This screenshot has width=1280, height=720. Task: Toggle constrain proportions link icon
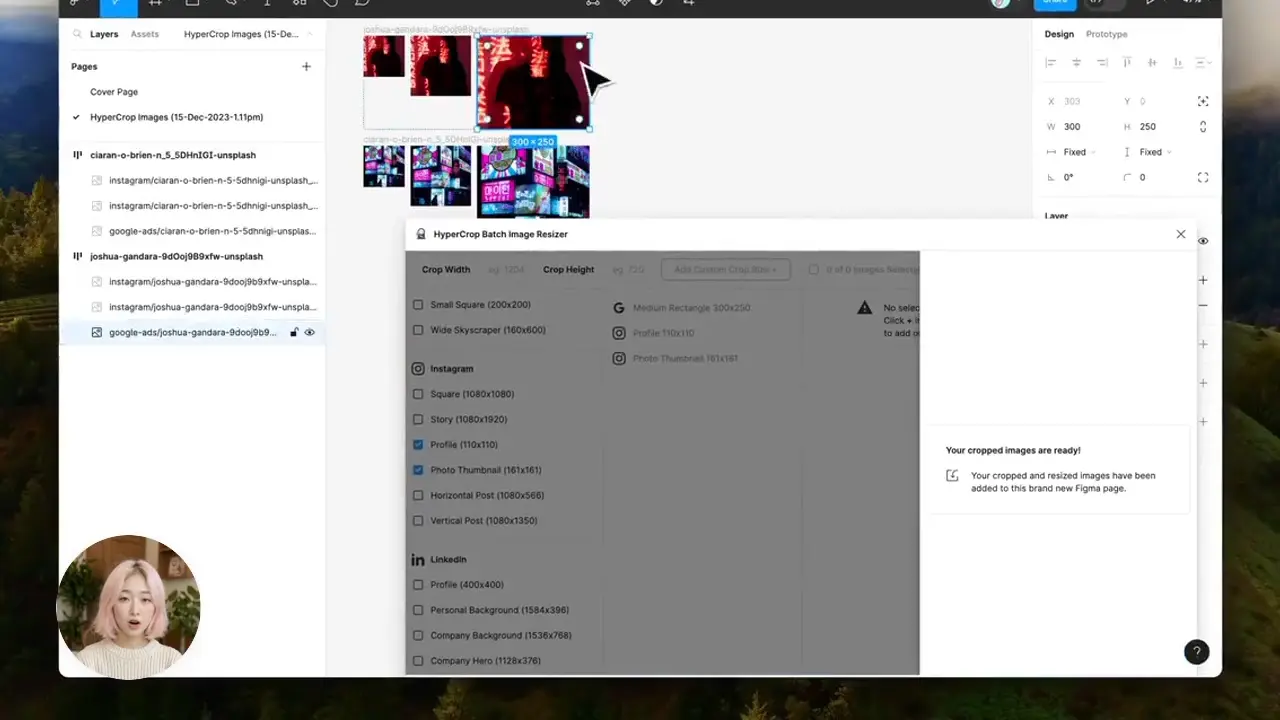coord(1202,127)
